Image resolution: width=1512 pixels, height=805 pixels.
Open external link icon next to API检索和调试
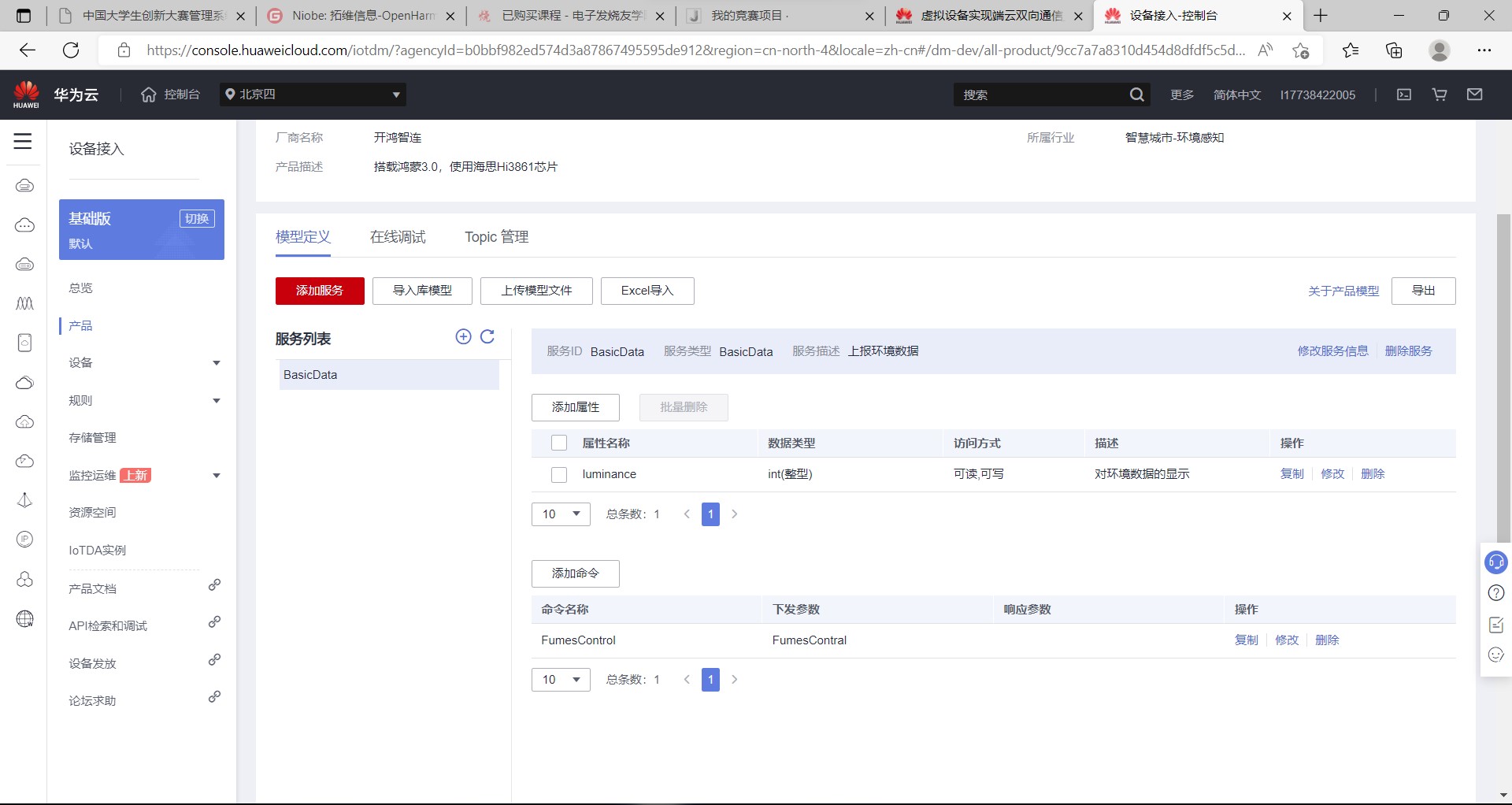coord(214,622)
